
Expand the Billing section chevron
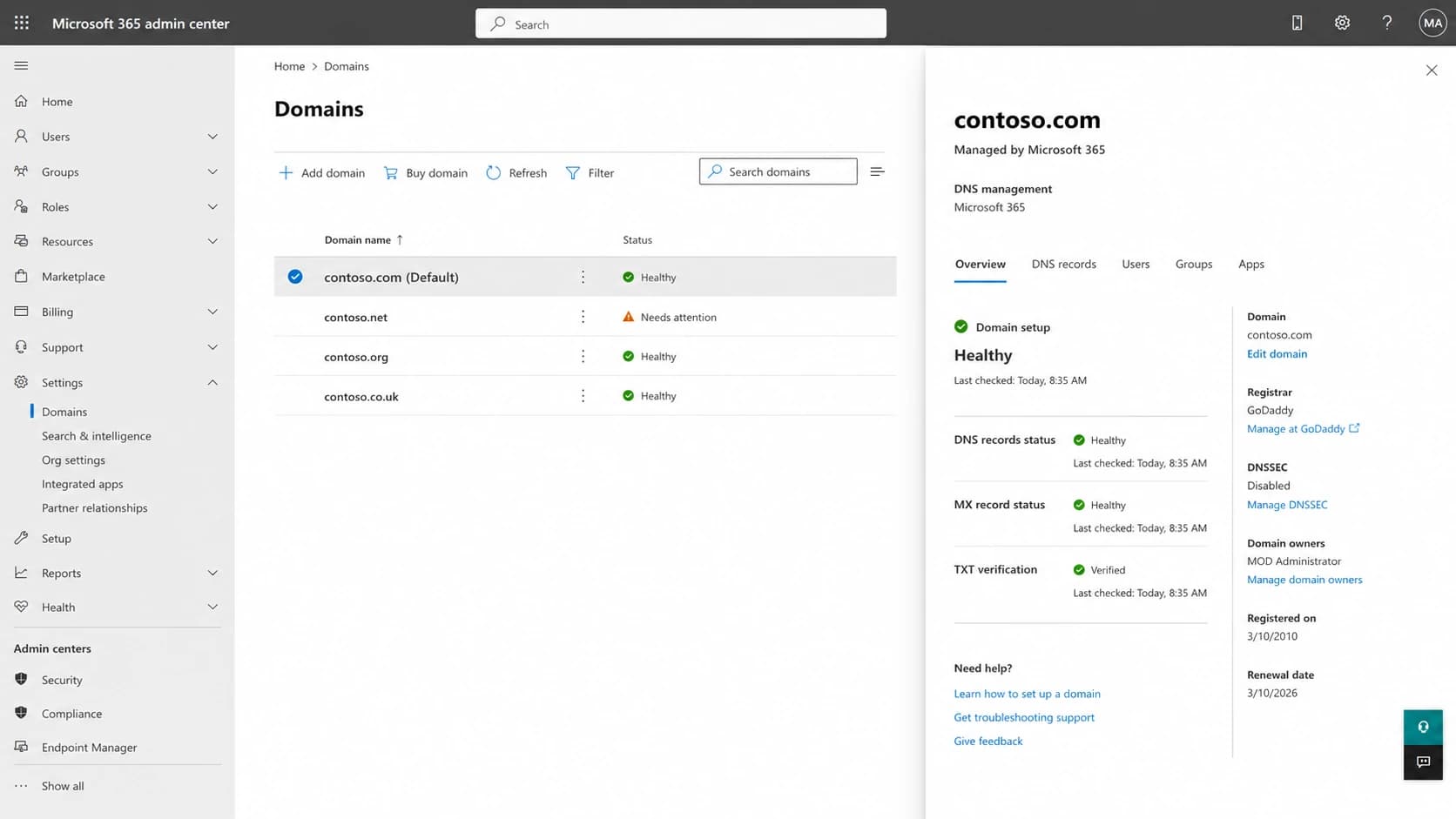click(x=212, y=312)
